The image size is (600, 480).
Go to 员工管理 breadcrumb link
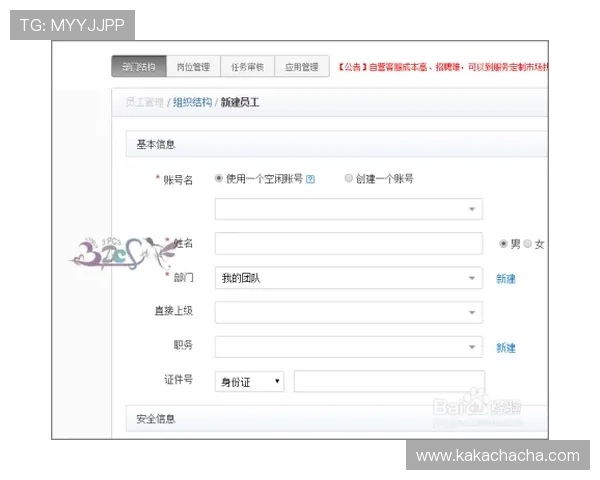[145, 103]
